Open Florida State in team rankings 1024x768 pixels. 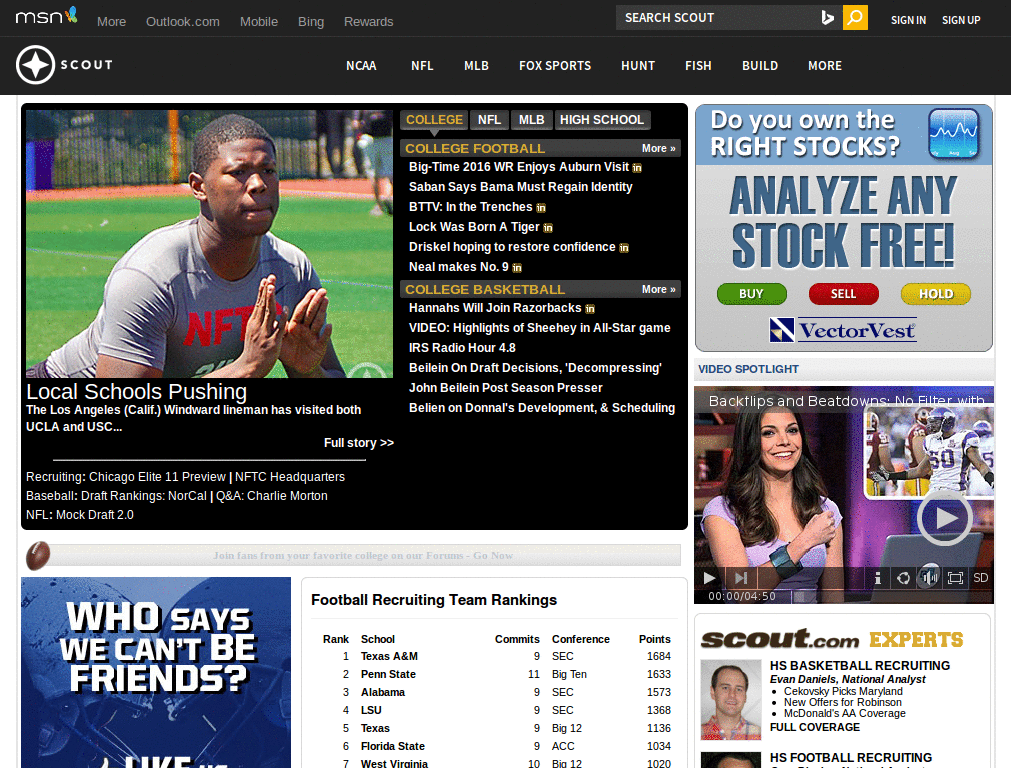[392, 746]
